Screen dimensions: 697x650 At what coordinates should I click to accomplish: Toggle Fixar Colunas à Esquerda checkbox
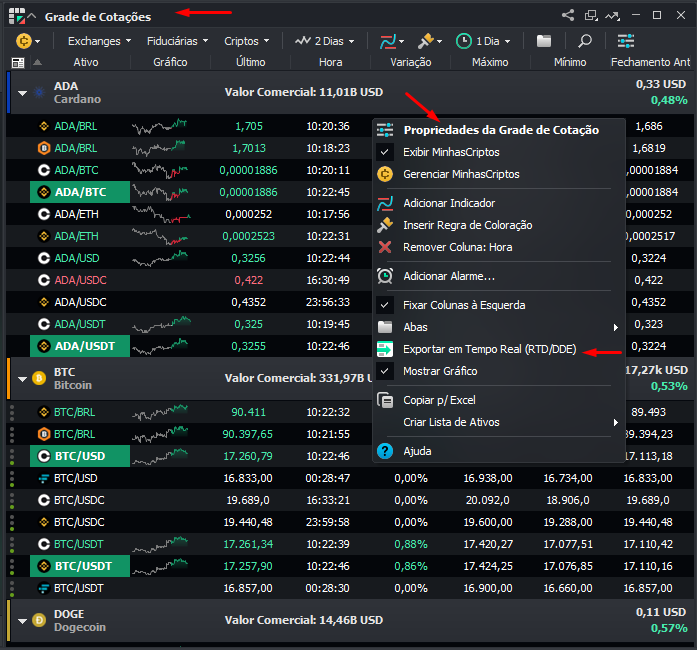point(385,305)
